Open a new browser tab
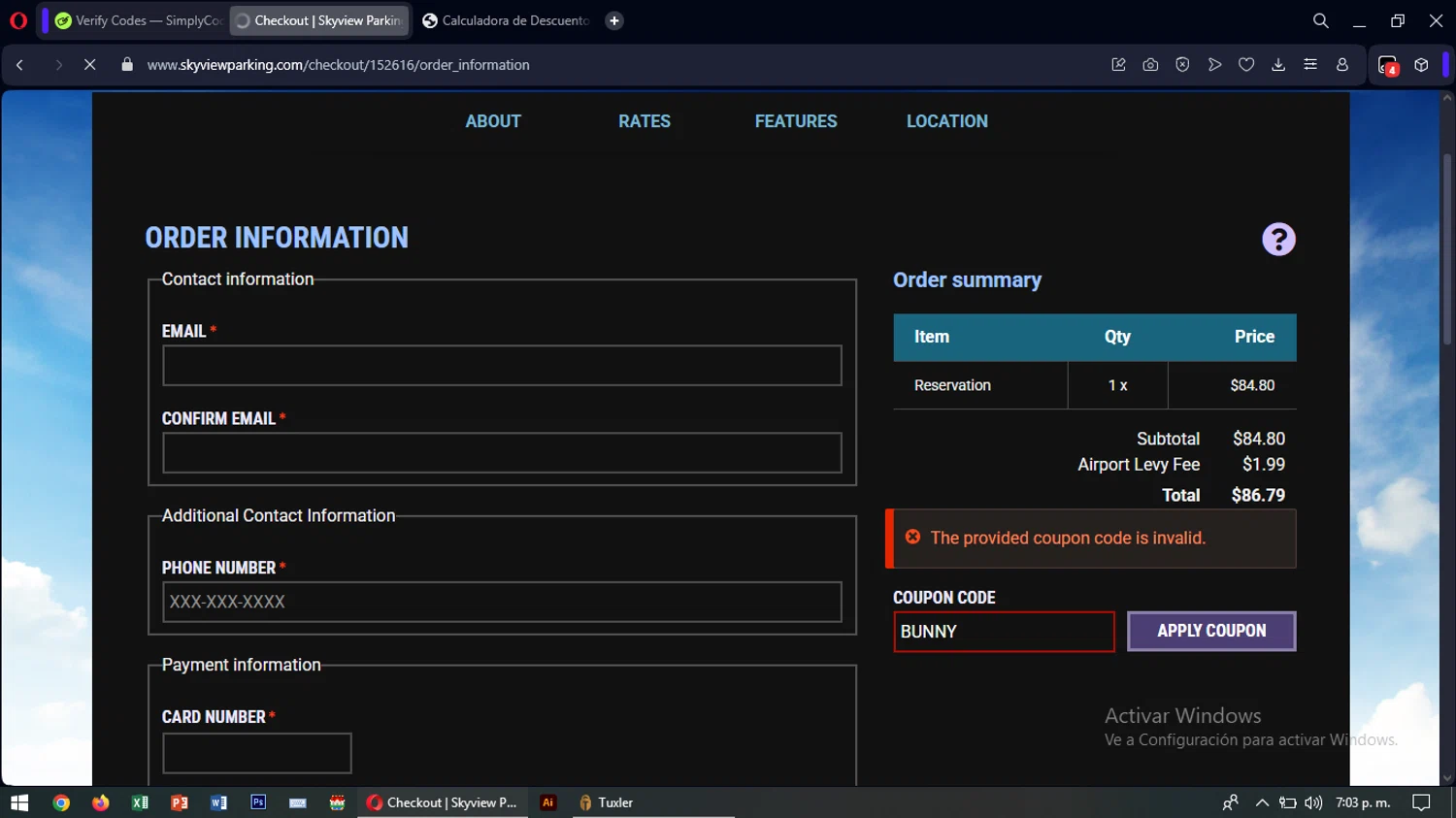The height and width of the screenshot is (818, 1456). [614, 20]
